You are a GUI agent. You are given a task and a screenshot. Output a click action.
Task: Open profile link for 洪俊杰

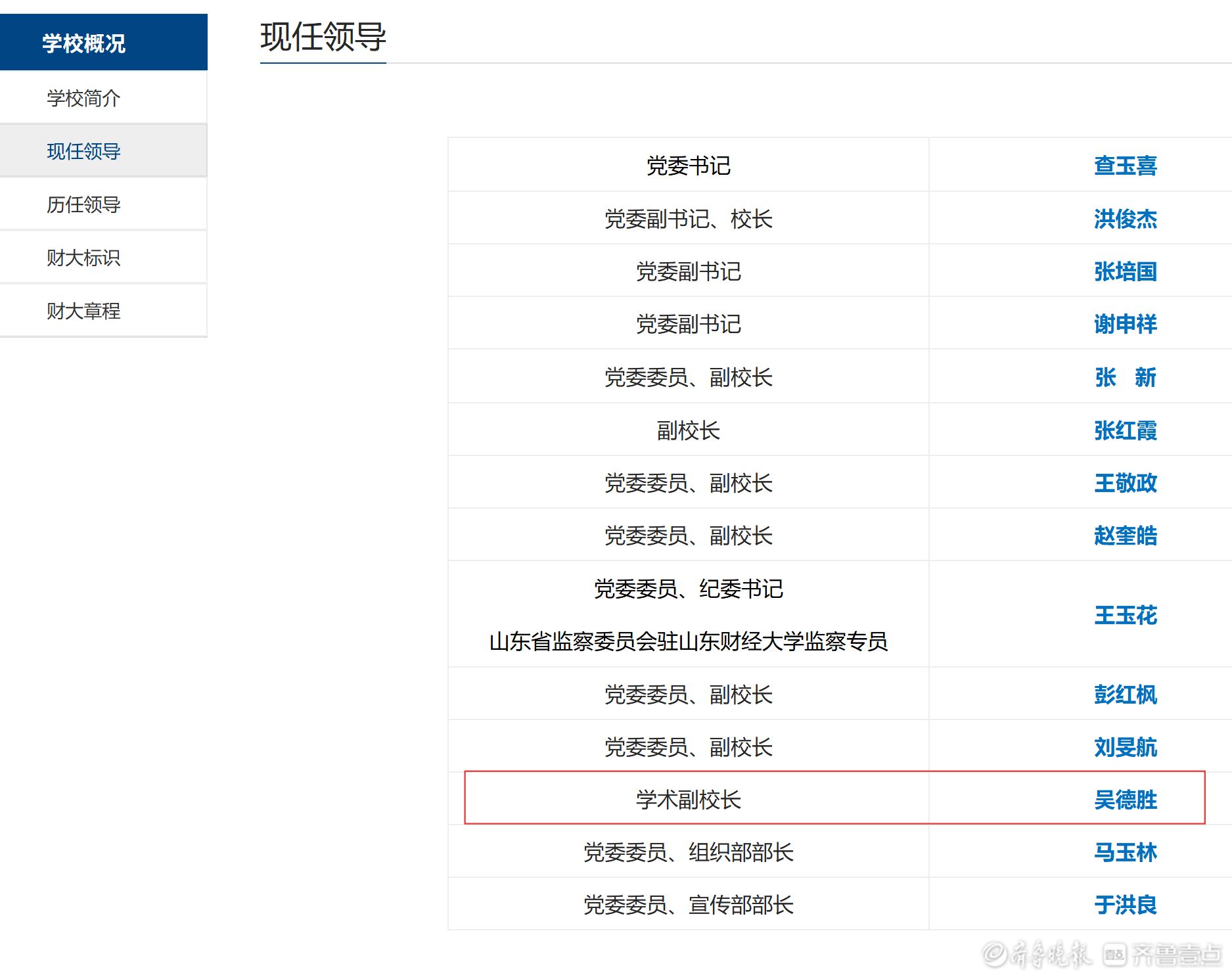point(1125,219)
